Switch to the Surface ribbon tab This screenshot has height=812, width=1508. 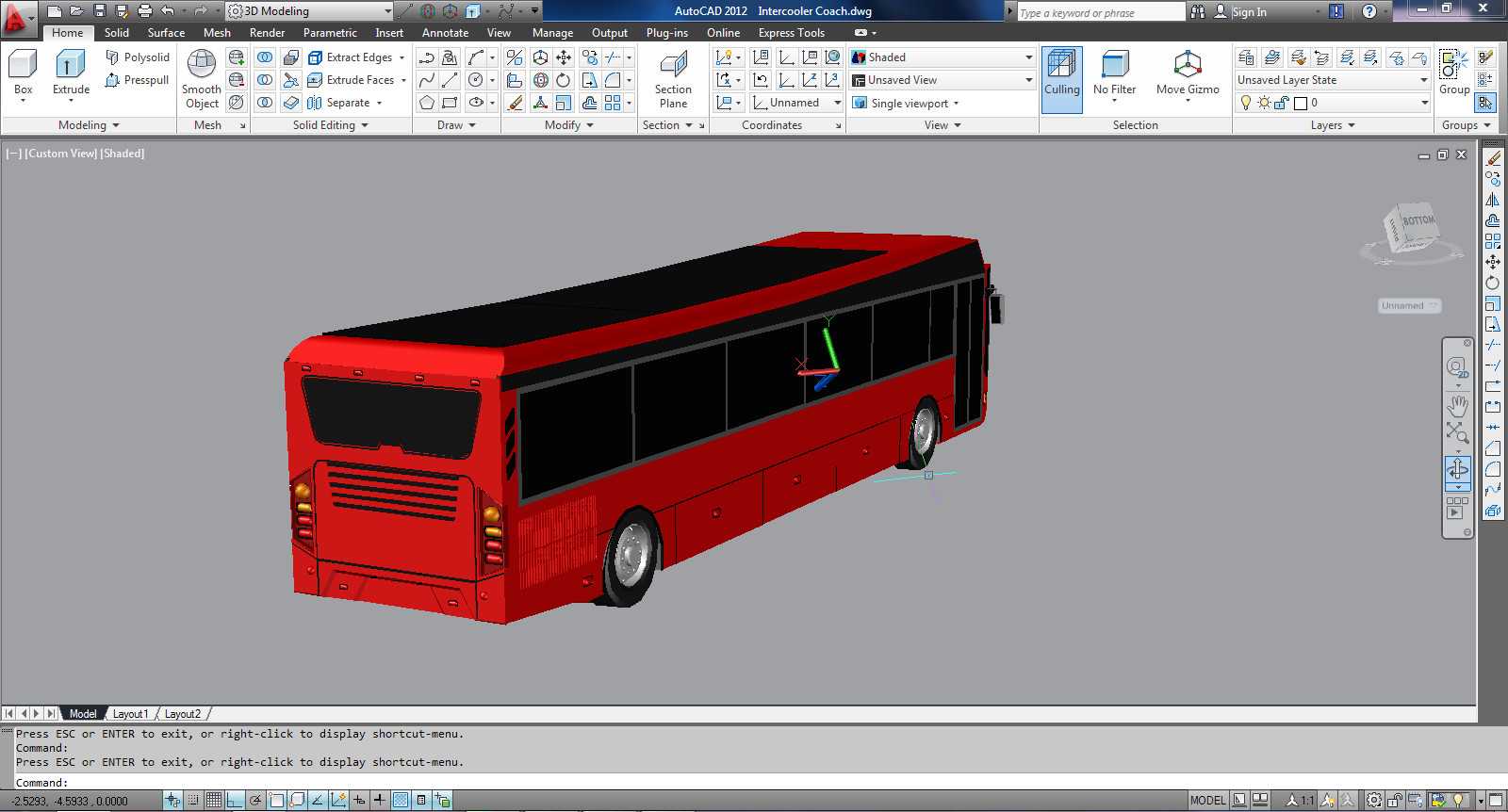[166, 33]
